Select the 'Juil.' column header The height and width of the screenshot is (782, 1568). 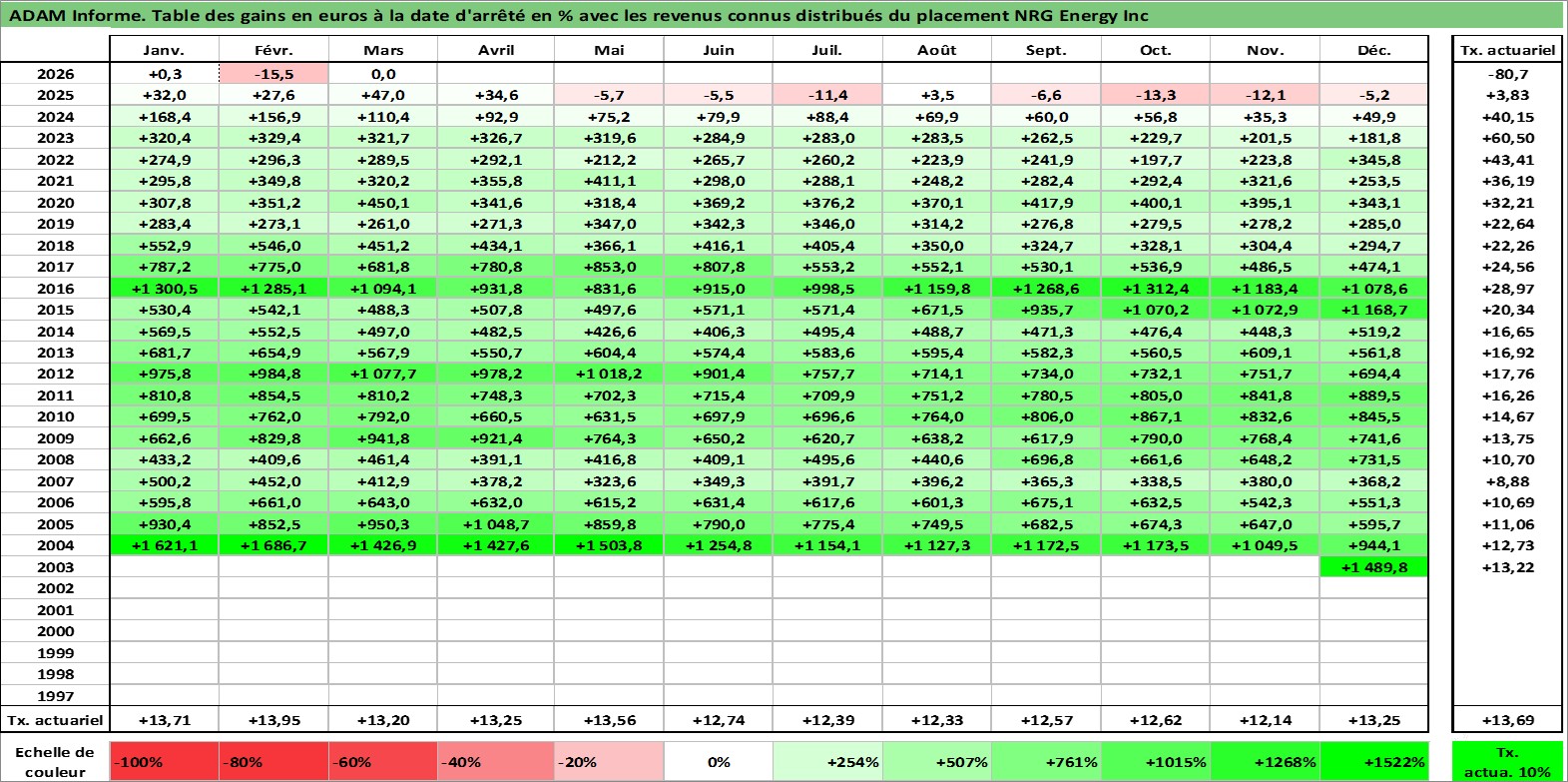tap(827, 50)
